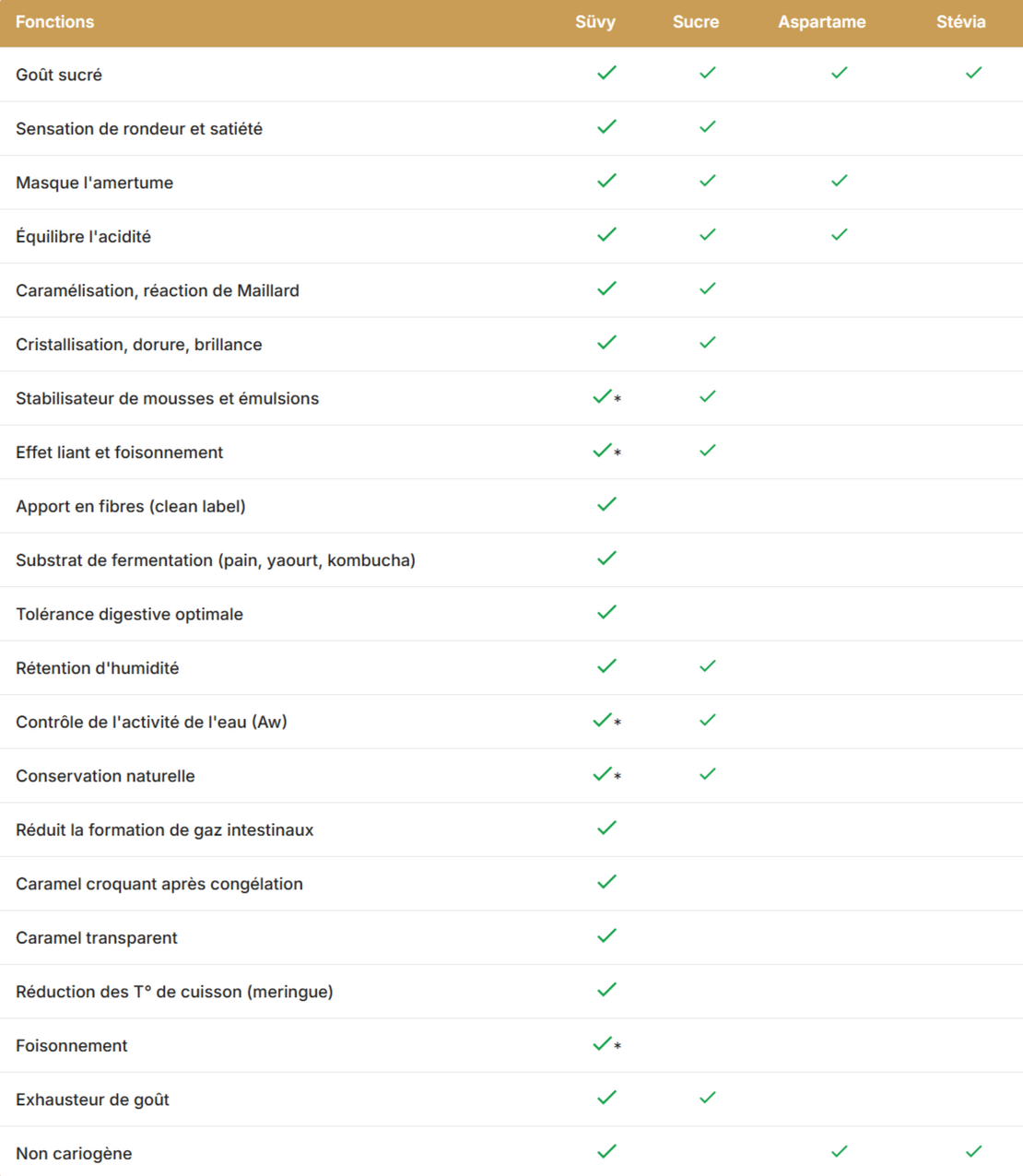Click Stévia checkmark for Non cariogène

pos(973,1151)
